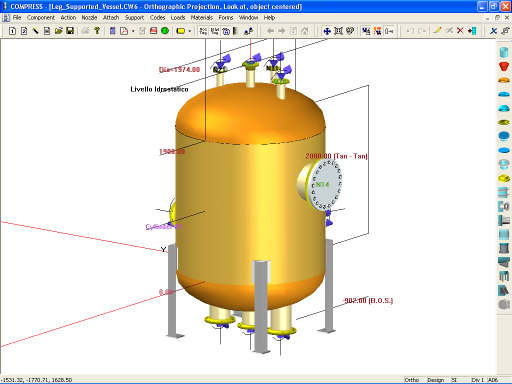Toggle the orange-blue nozzle display icon
512x384 pixels.
(x=377, y=31)
